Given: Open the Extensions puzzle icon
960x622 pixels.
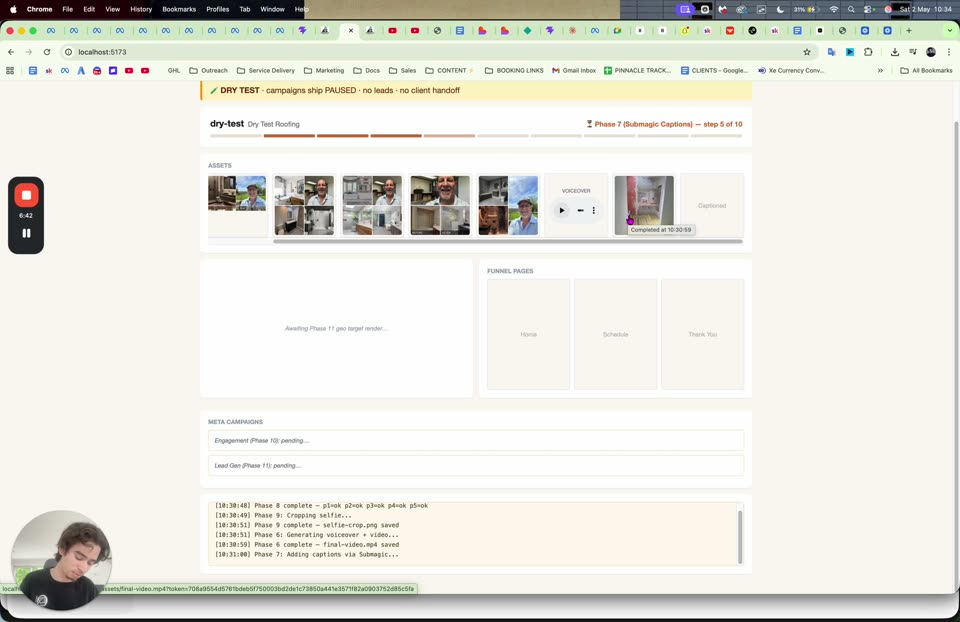Looking at the screenshot, I should pos(868,52).
